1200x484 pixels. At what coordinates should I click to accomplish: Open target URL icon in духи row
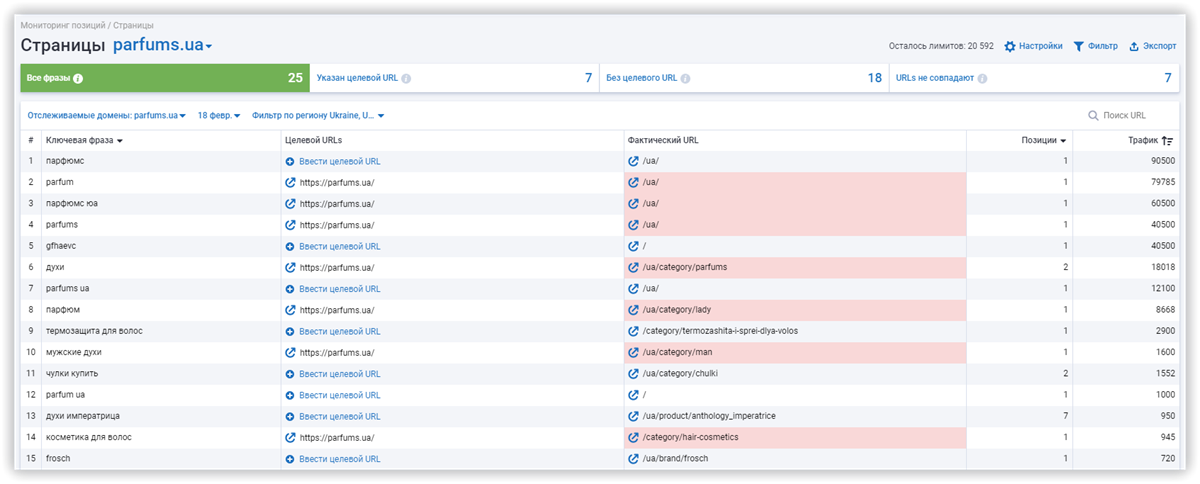click(x=290, y=267)
